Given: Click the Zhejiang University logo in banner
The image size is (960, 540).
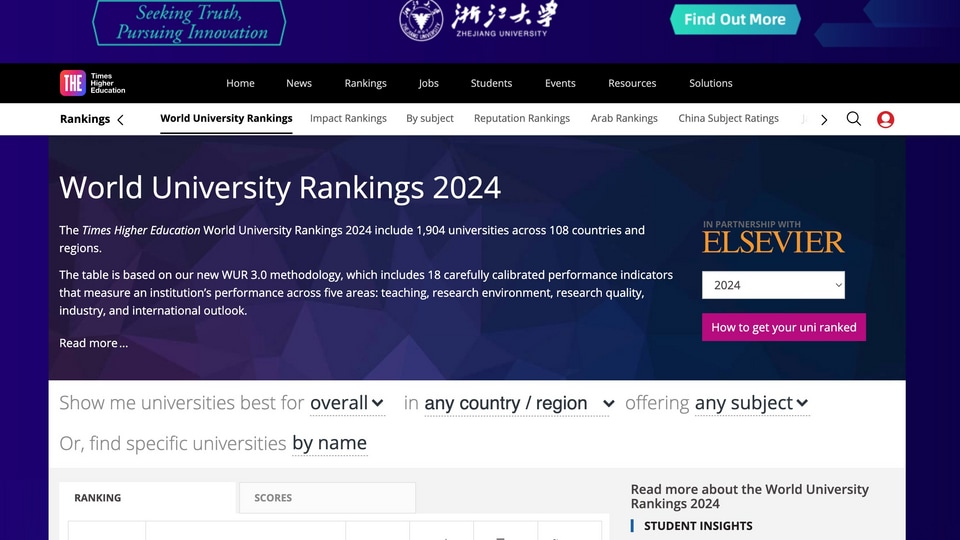Looking at the screenshot, I should pyautogui.click(x=478, y=20).
